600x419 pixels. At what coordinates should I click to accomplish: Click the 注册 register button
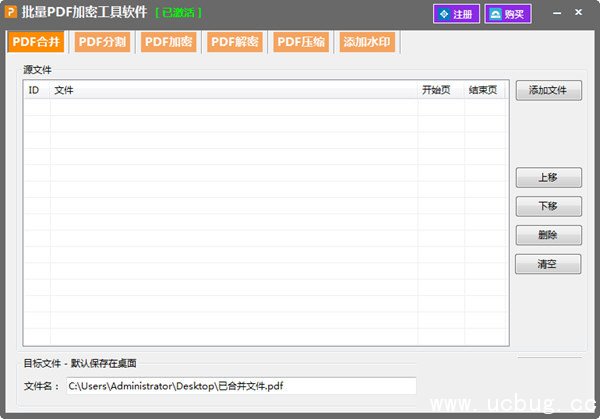point(455,14)
